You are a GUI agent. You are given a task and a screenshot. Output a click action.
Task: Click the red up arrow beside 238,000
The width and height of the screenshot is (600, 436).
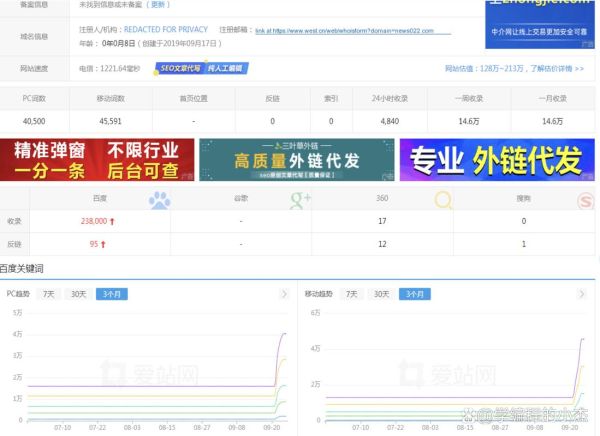click(112, 221)
